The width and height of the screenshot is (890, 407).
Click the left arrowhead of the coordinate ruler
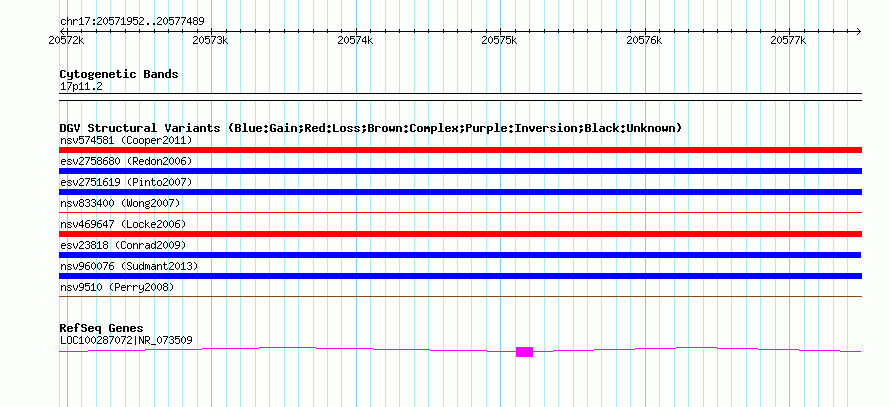[63, 31]
